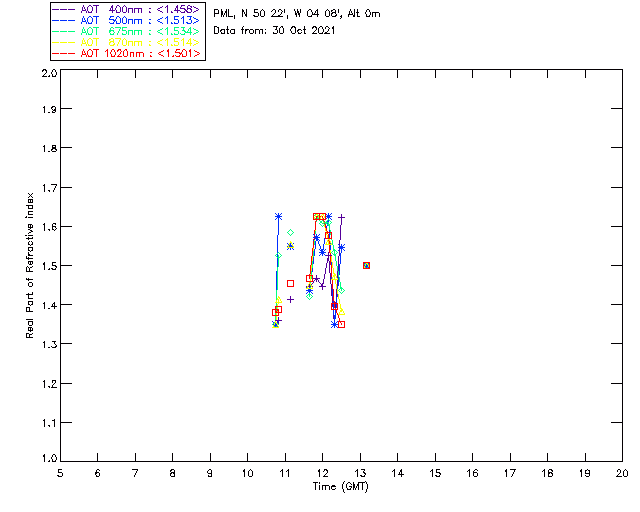Click the AOT 675nm legend entry
This screenshot has height=512, width=640.
coord(126,31)
